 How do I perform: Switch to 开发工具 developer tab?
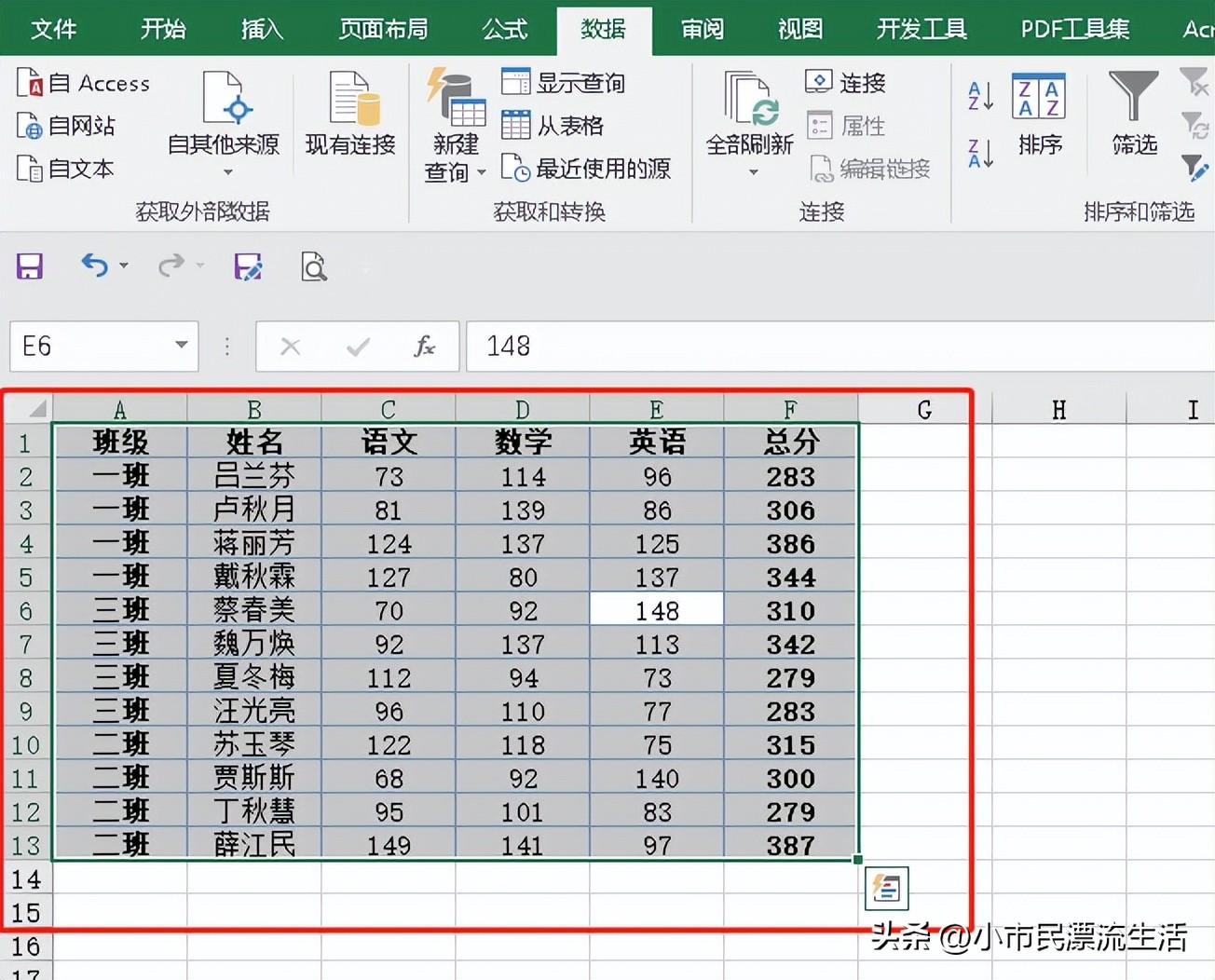coord(921,29)
